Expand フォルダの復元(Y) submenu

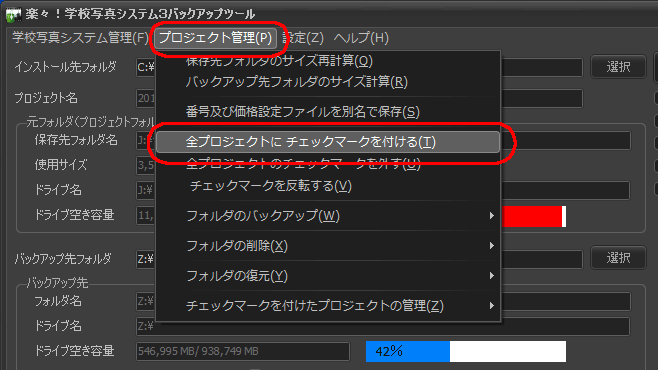point(328,276)
